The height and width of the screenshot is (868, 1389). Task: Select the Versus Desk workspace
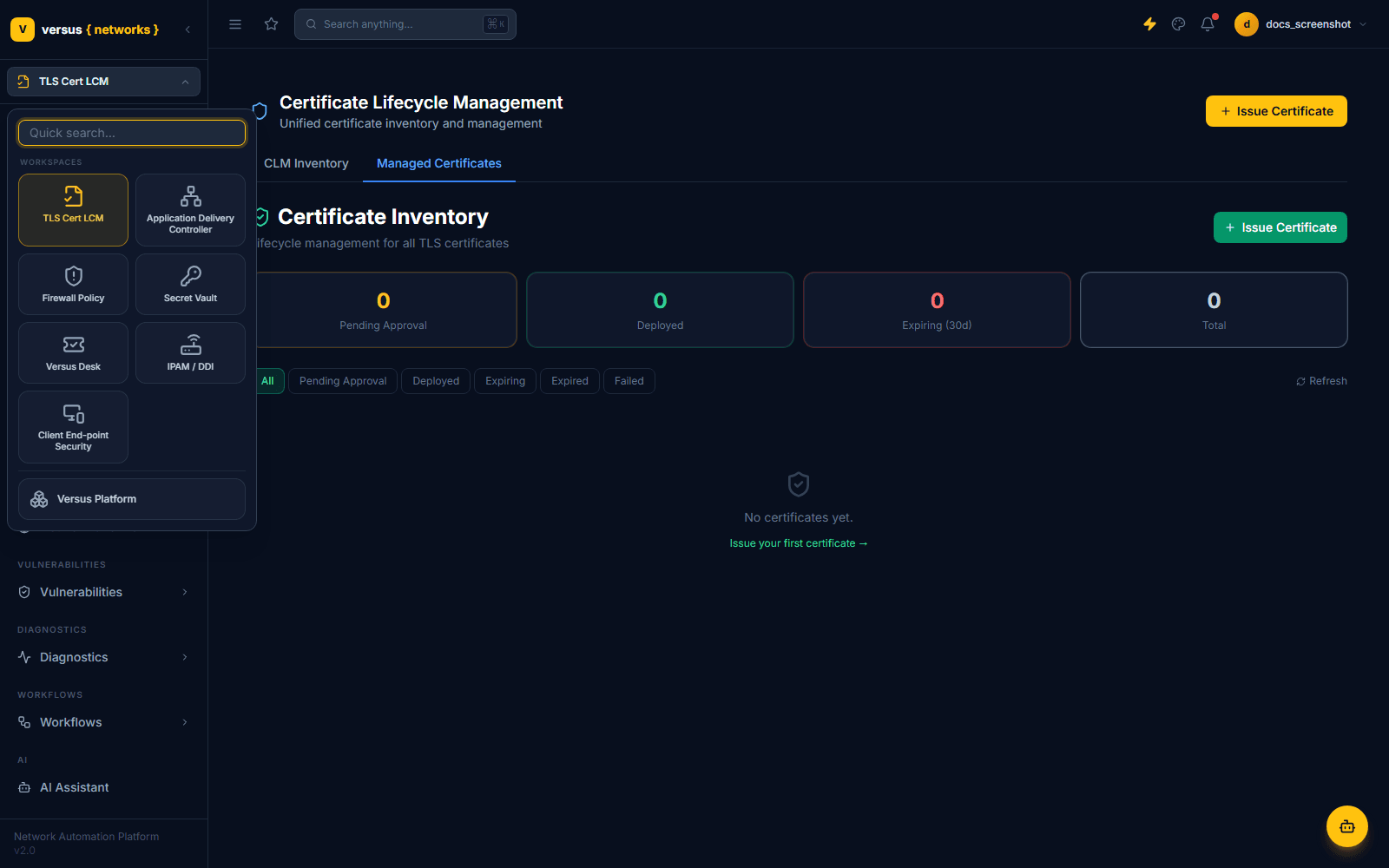(73, 352)
